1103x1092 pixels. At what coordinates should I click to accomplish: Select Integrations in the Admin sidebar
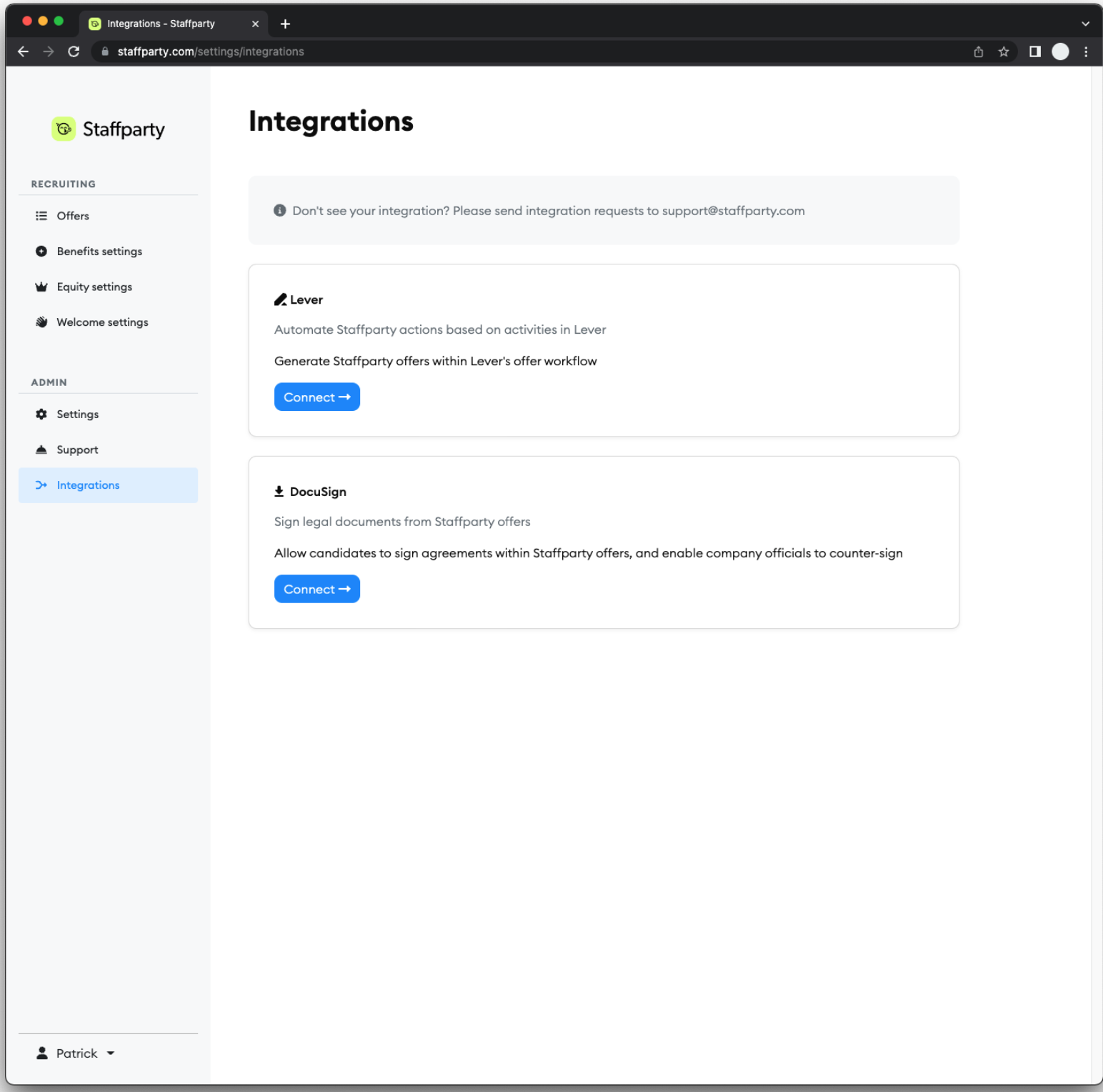[x=87, y=485]
